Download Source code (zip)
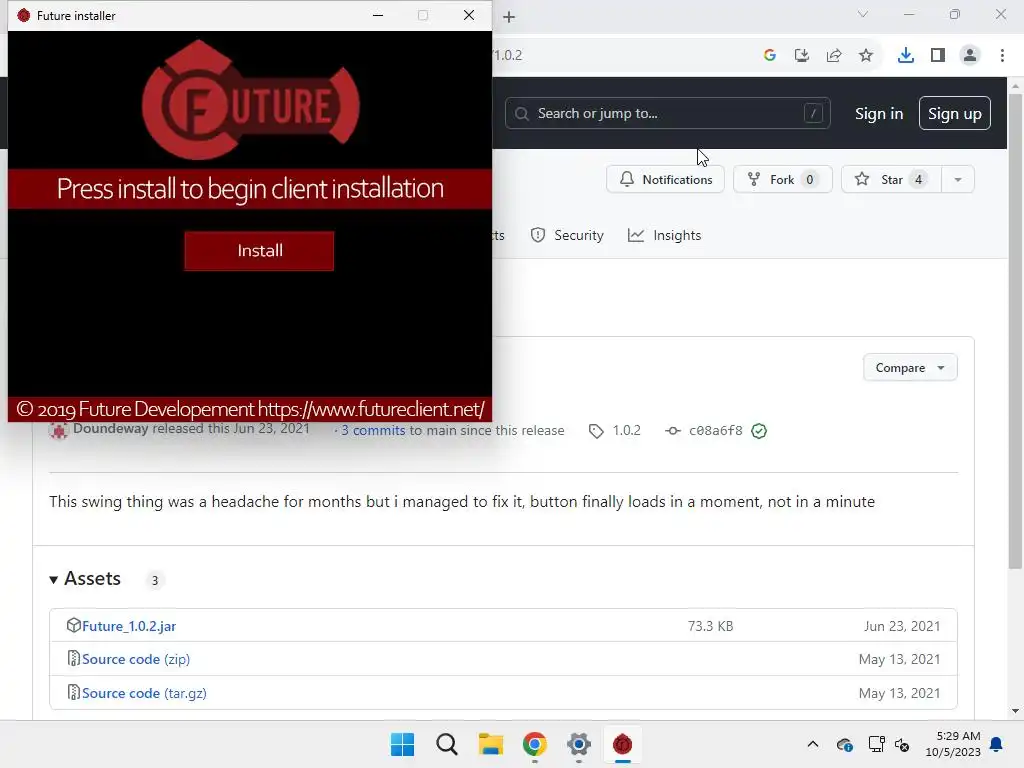The width and height of the screenshot is (1024, 768). point(136,659)
